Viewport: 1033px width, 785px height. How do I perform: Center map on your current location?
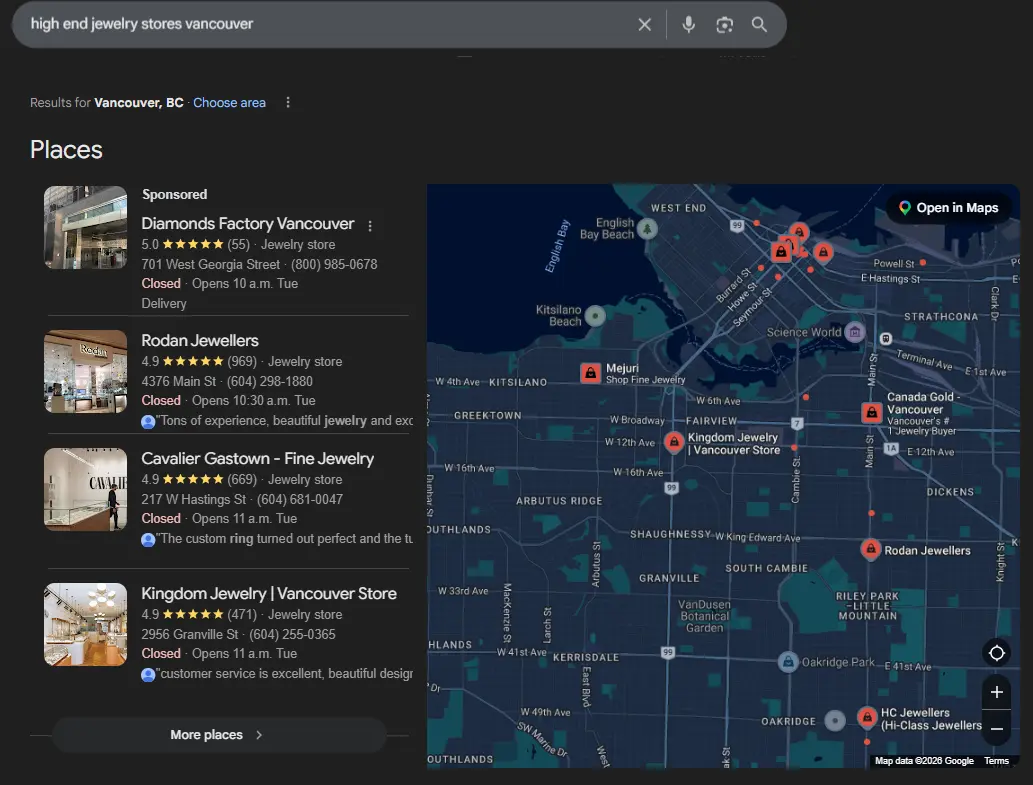996,654
